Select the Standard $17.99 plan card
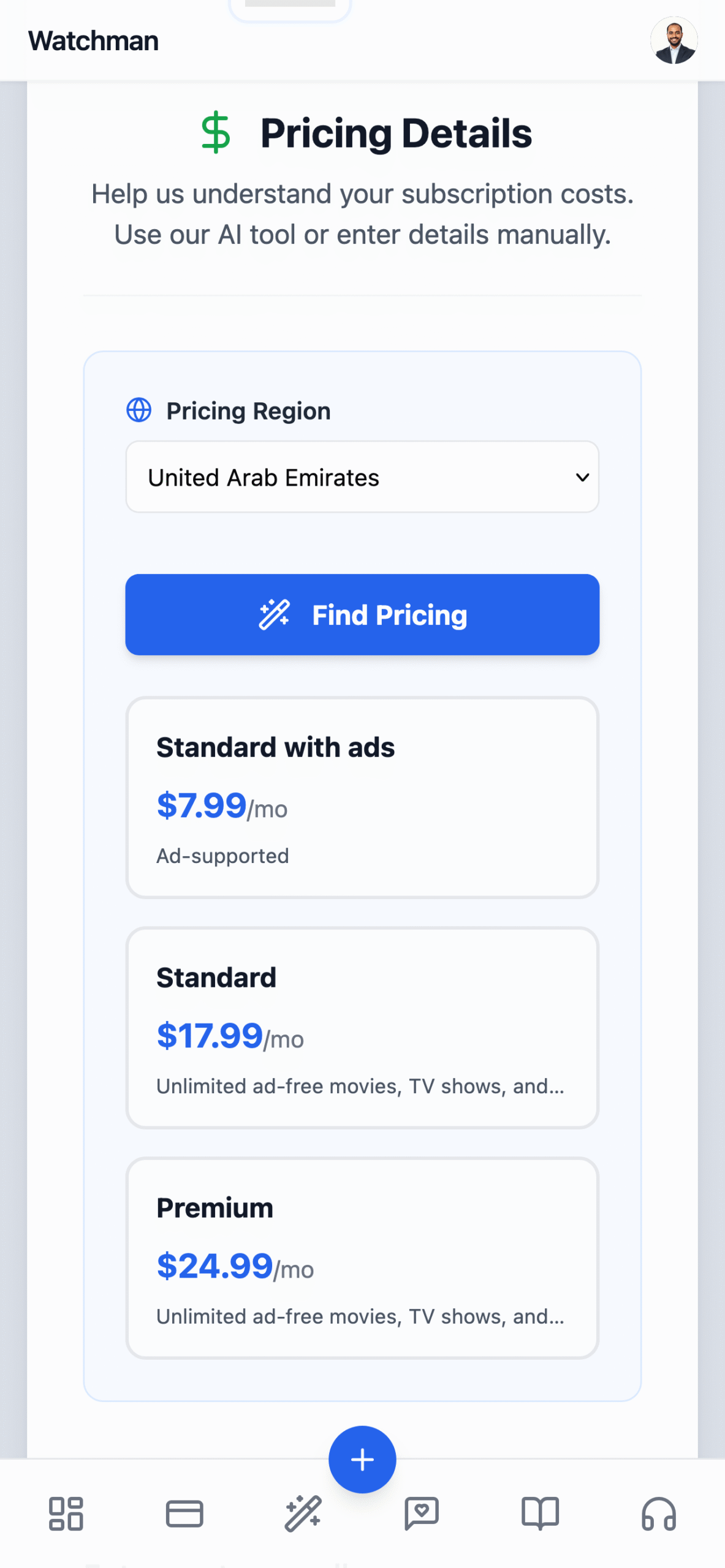This screenshot has height=1568, width=725. pyautogui.click(x=362, y=1028)
